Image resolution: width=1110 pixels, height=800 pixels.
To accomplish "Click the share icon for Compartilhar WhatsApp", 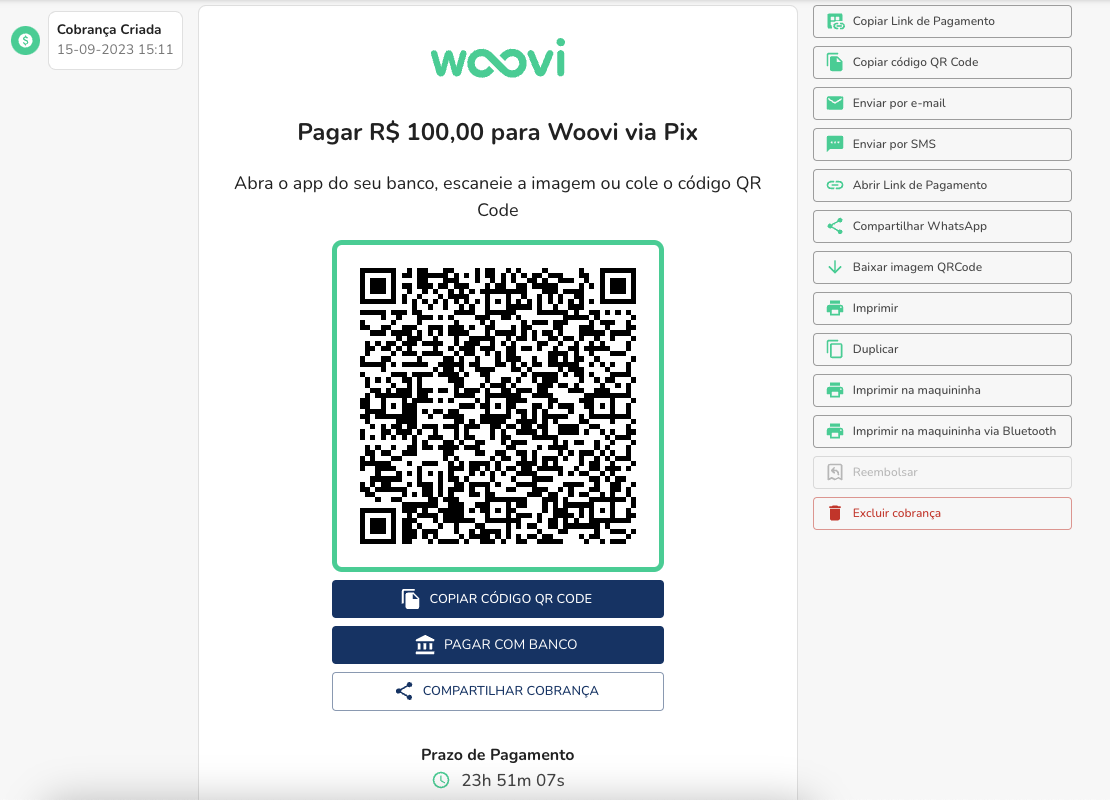I will pos(835,226).
